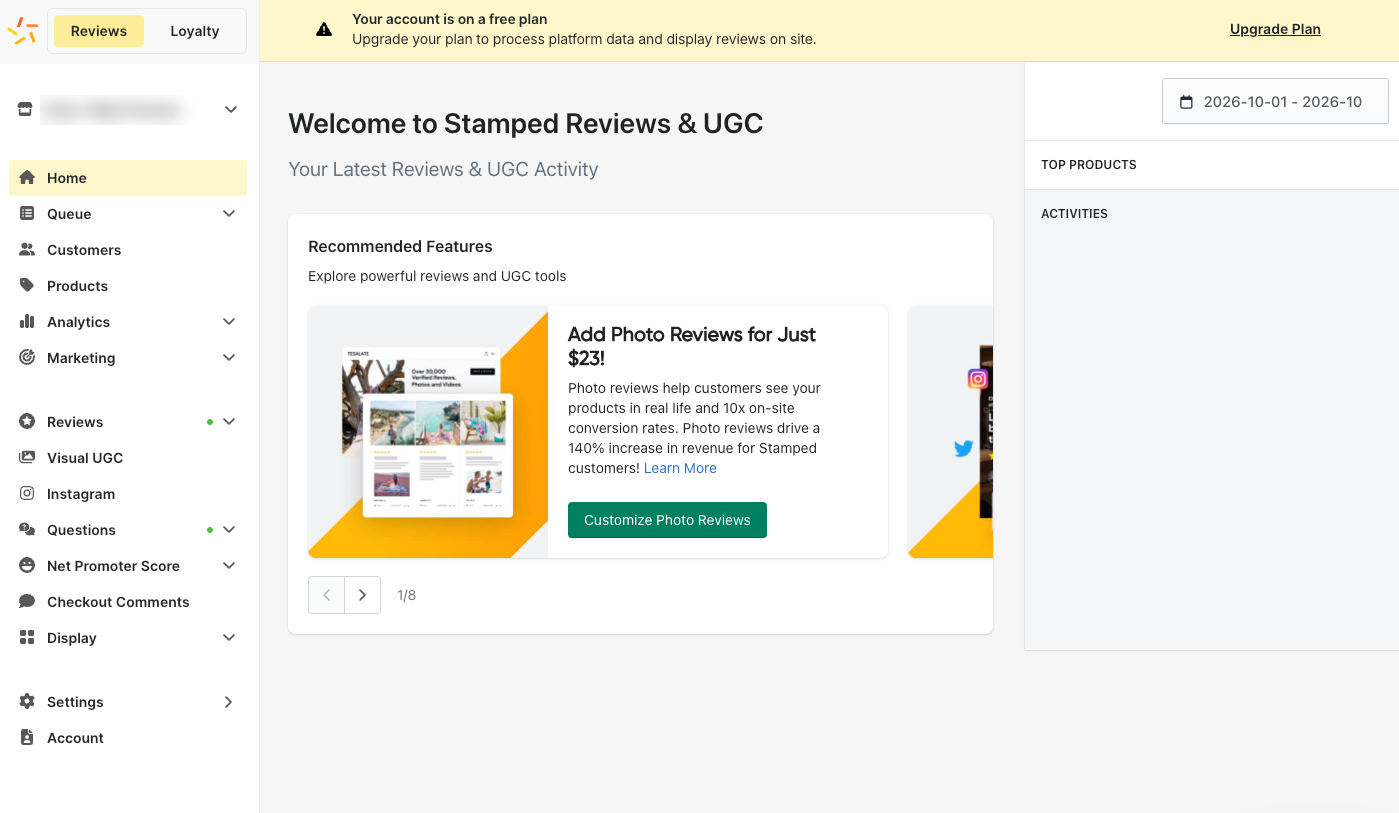Expand the Marketing submenu chevron
Viewport: 1399px width, 813px height.
click(229, 358)
